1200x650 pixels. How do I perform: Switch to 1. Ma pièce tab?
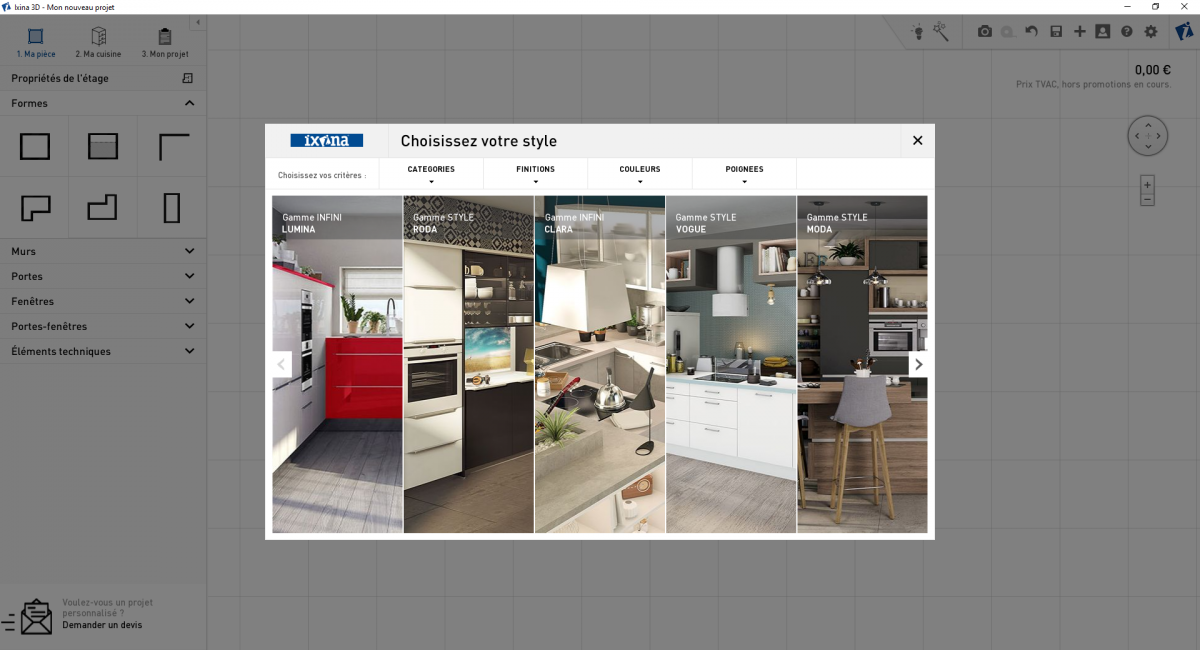click(35, 42)
